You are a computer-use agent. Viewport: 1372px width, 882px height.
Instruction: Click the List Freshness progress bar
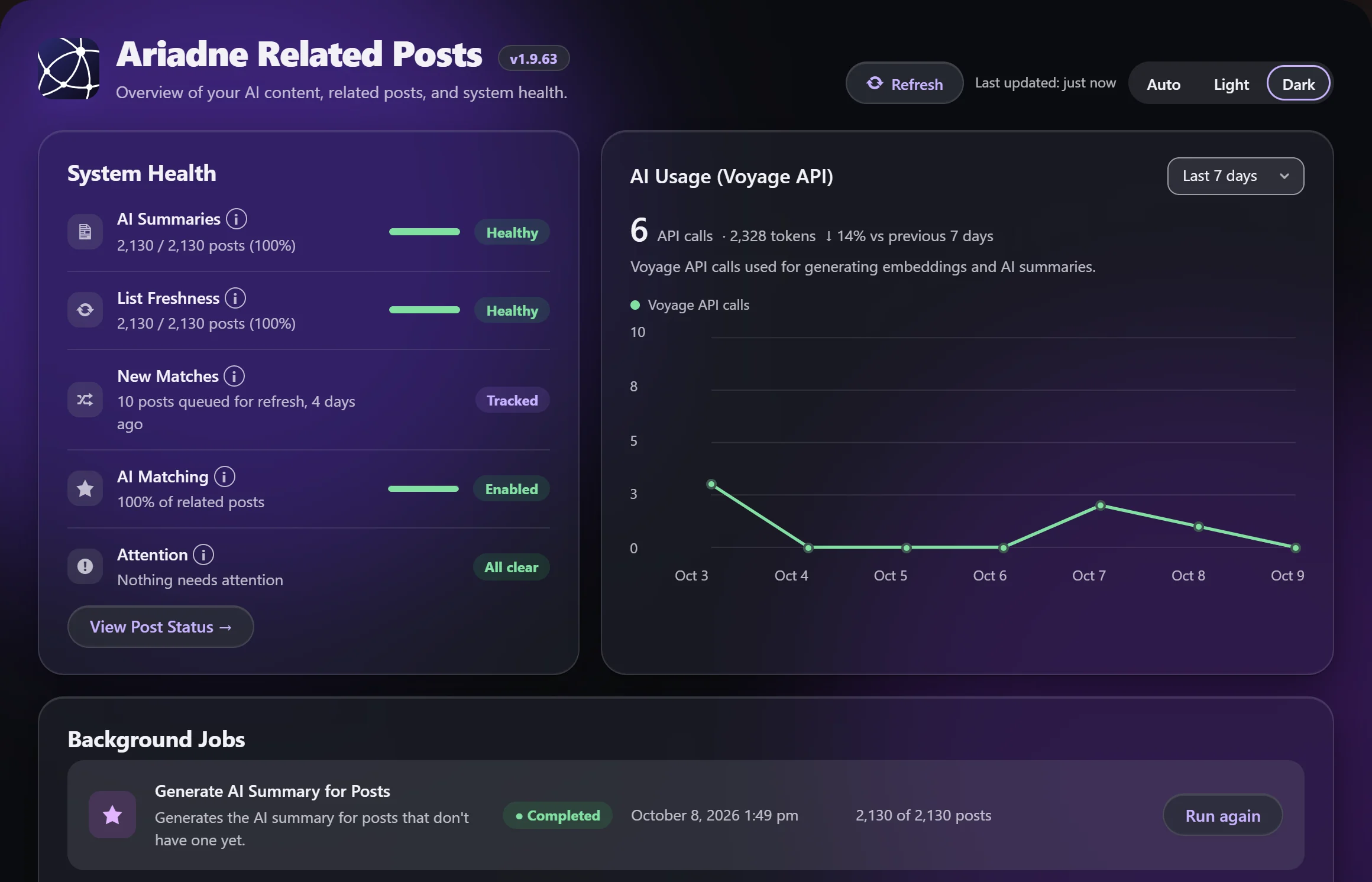[425, 310]
